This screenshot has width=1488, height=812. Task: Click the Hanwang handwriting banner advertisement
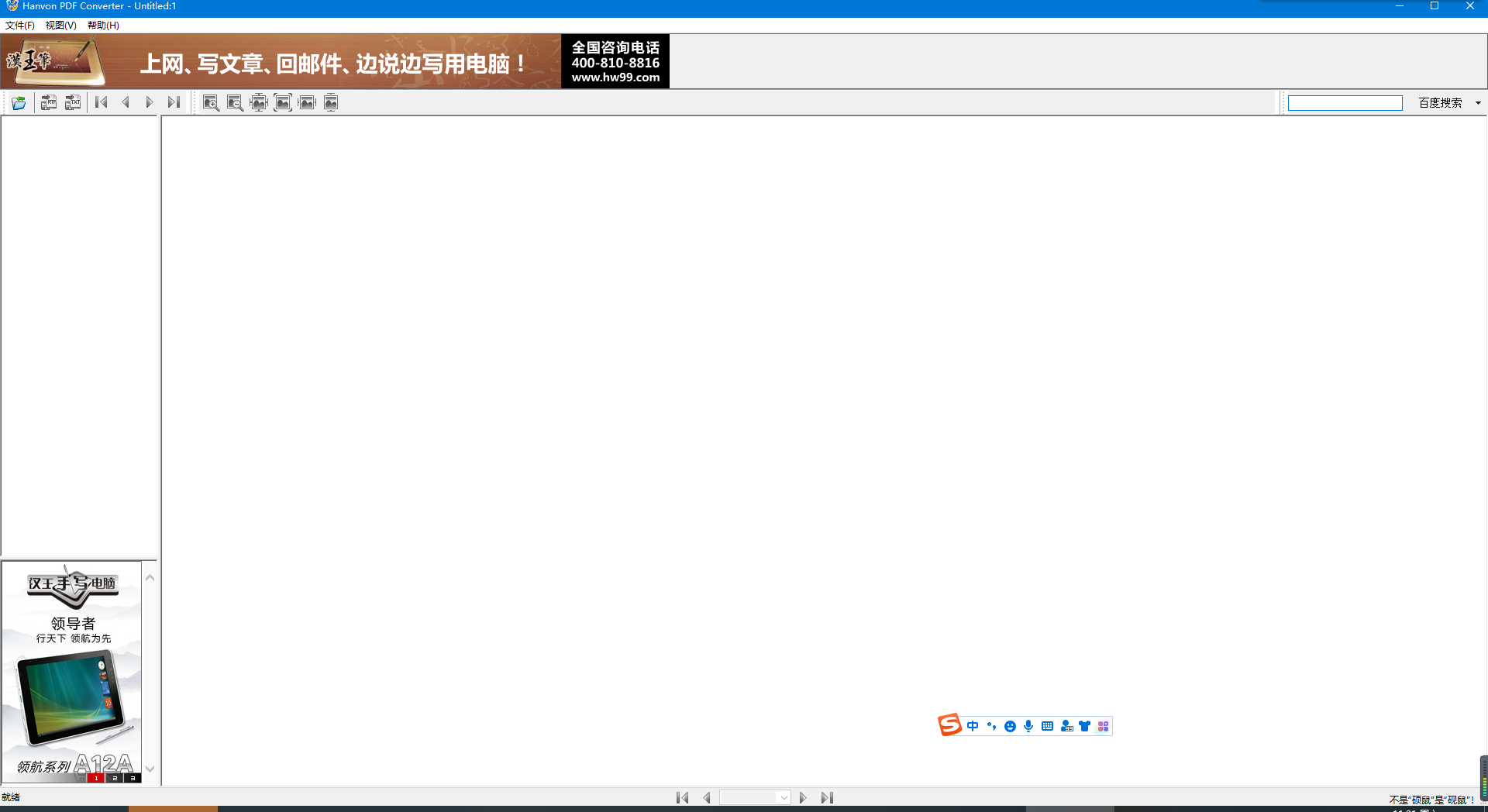[x=281, y=61]
